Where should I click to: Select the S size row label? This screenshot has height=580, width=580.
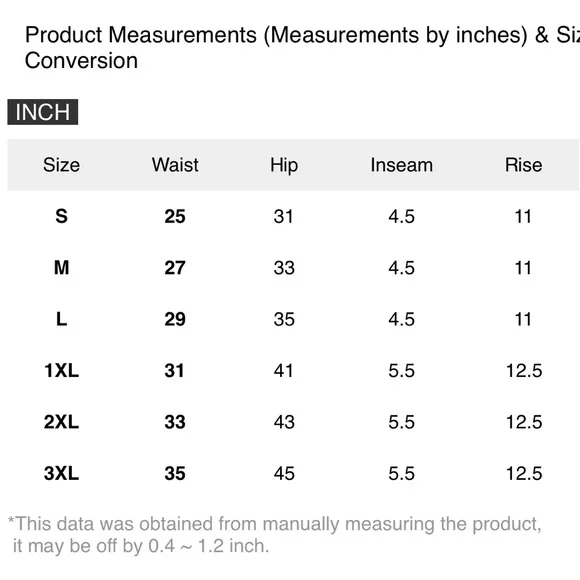click(x=61, y=216)
